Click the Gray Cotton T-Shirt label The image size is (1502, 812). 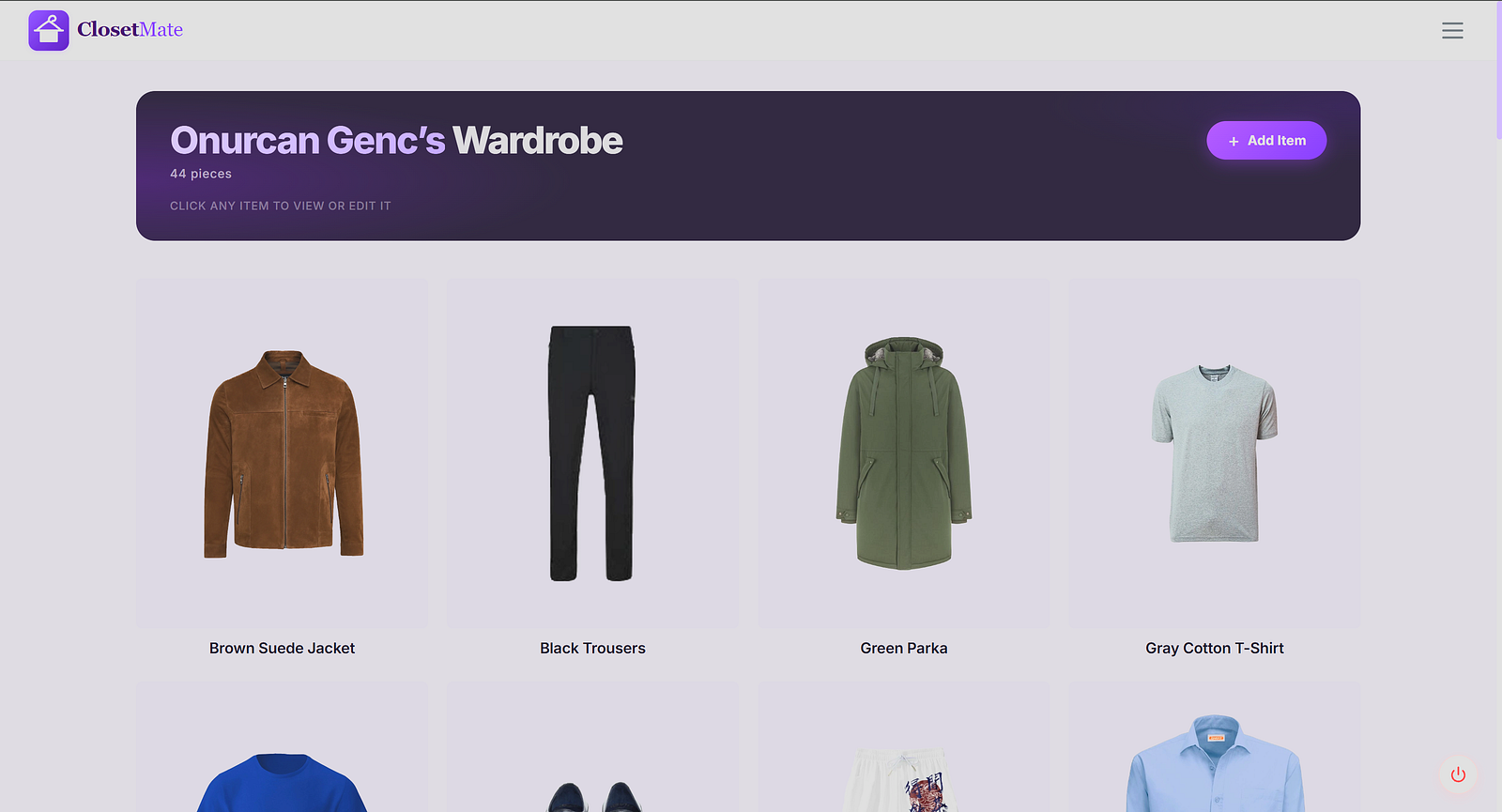tap(1214, 648)
